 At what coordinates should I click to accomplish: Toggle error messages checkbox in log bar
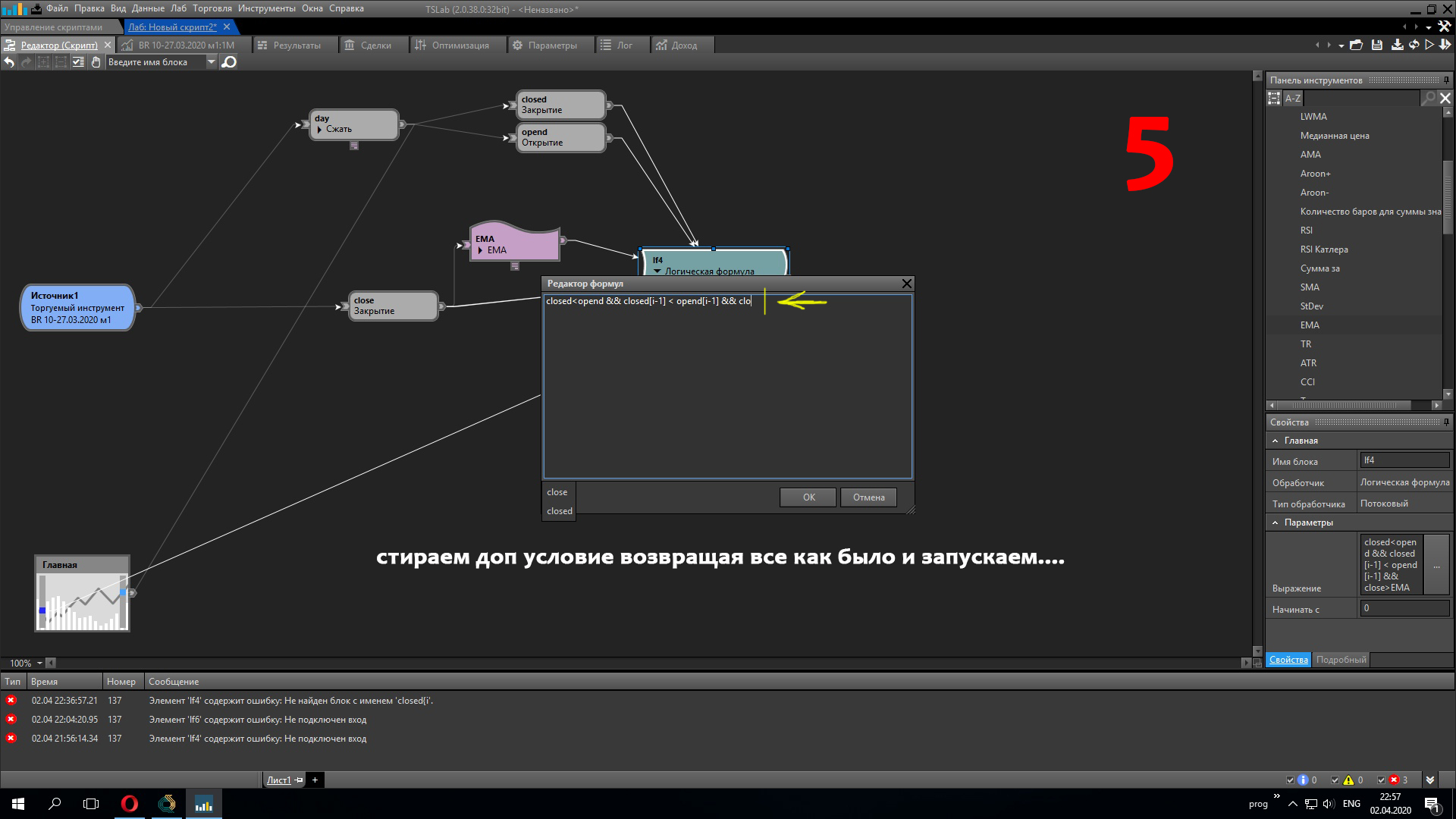(1381, 780)
